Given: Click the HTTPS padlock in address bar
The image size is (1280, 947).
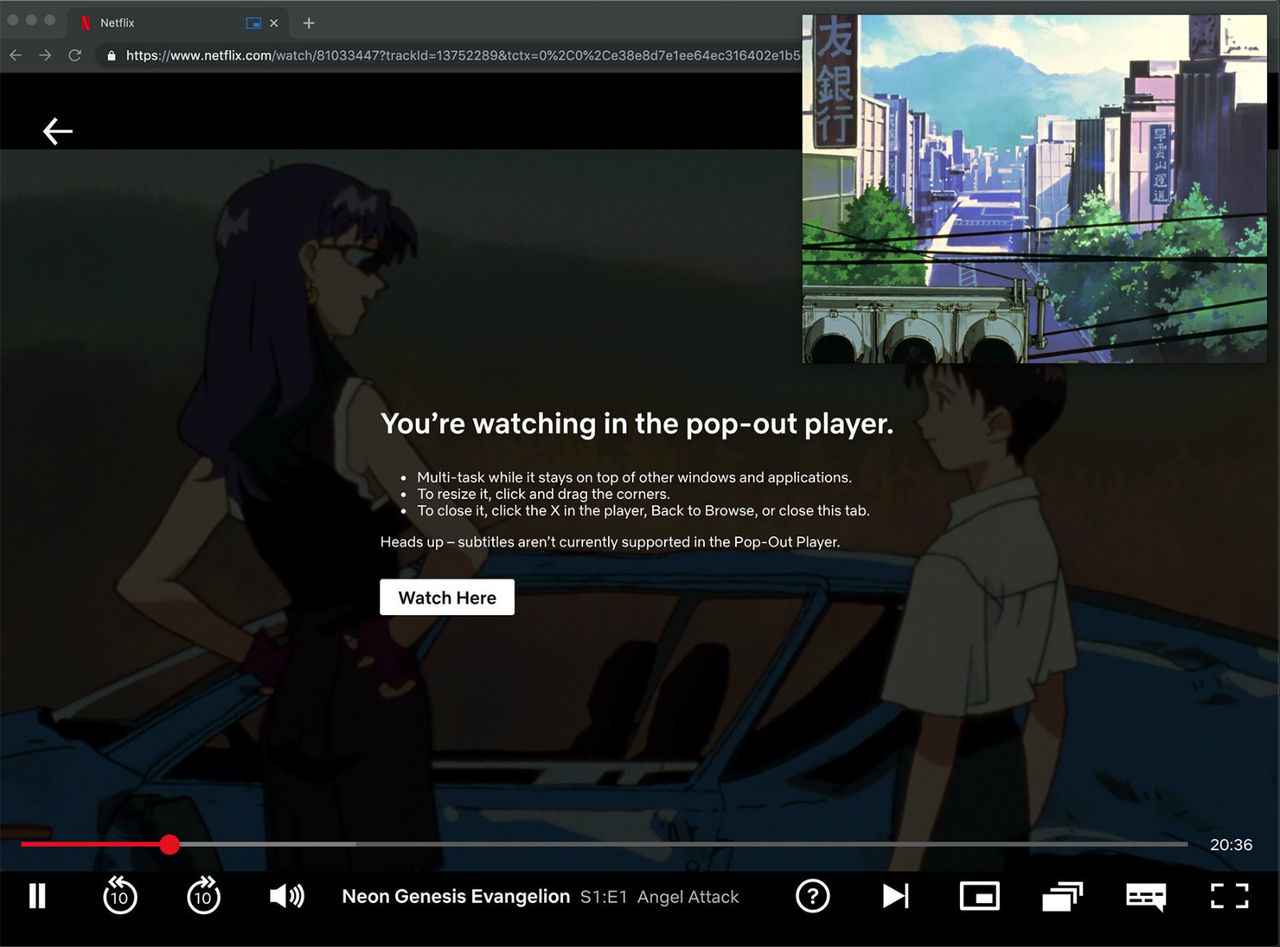Looking at the screenshot, I should coord(110,55).
